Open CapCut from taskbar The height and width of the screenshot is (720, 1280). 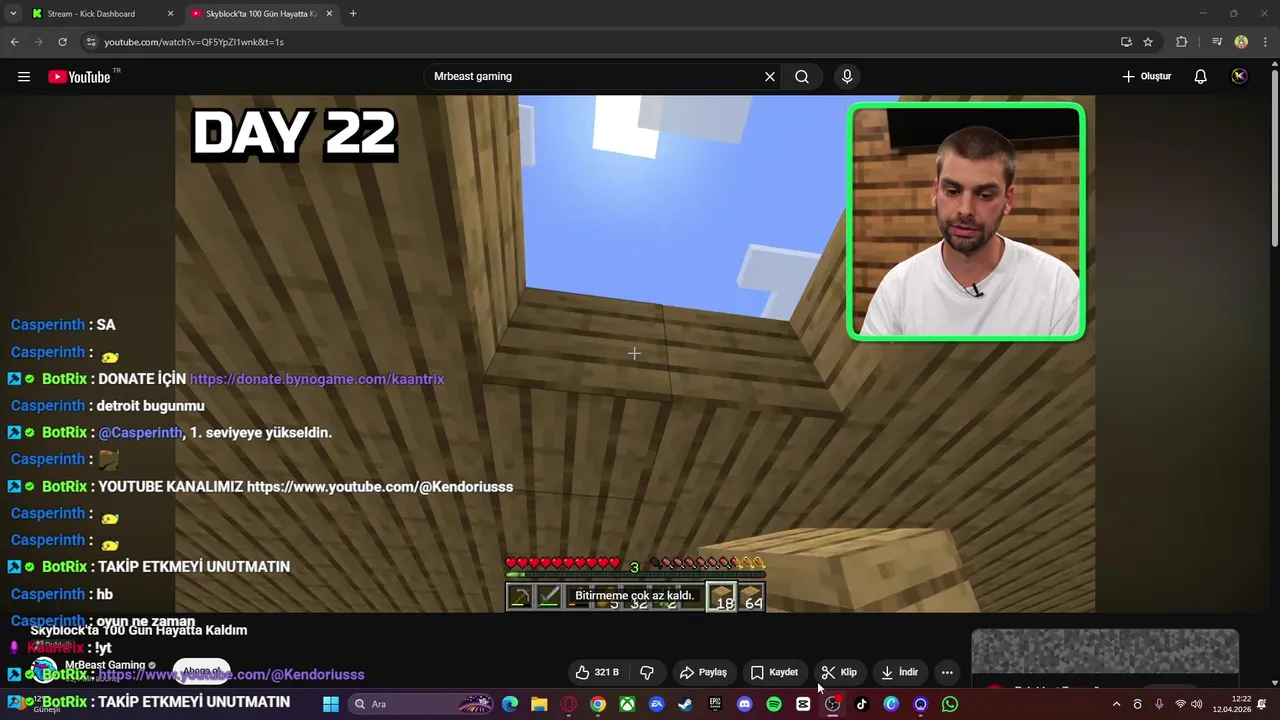(x=803, y=704)
